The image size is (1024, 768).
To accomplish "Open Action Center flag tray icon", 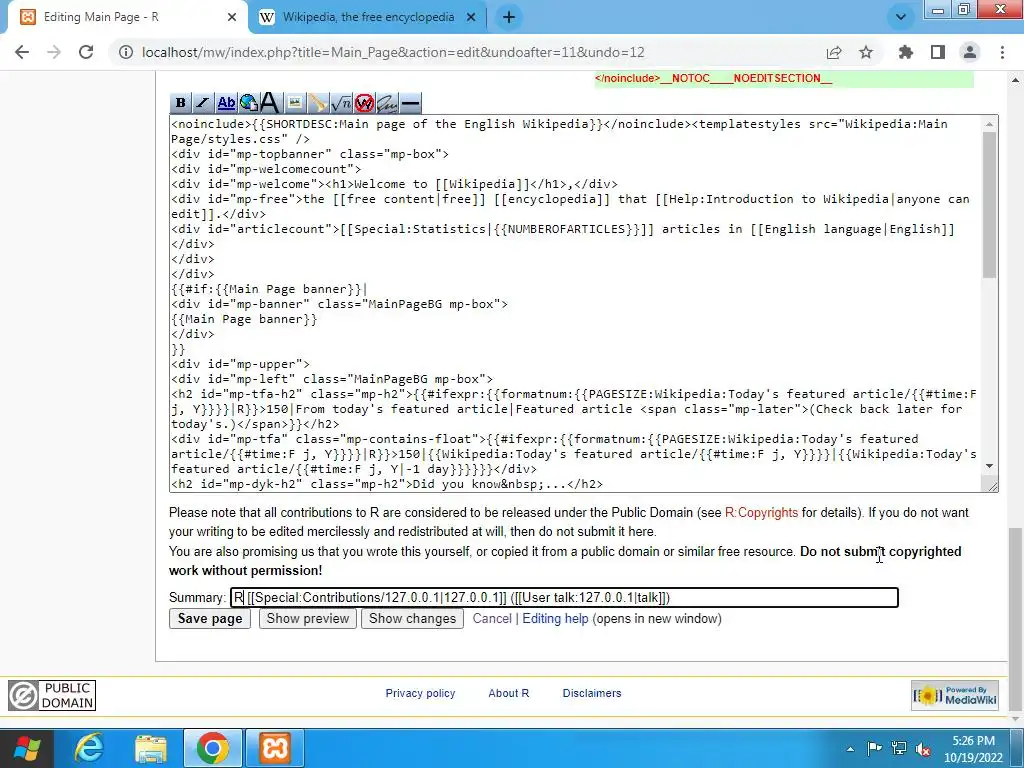I will [874, 750].
